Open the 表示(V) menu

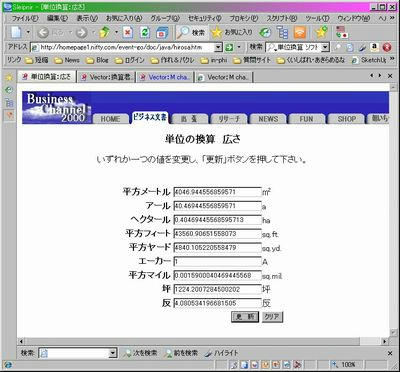pyautogui.click(x=87, y=18)
